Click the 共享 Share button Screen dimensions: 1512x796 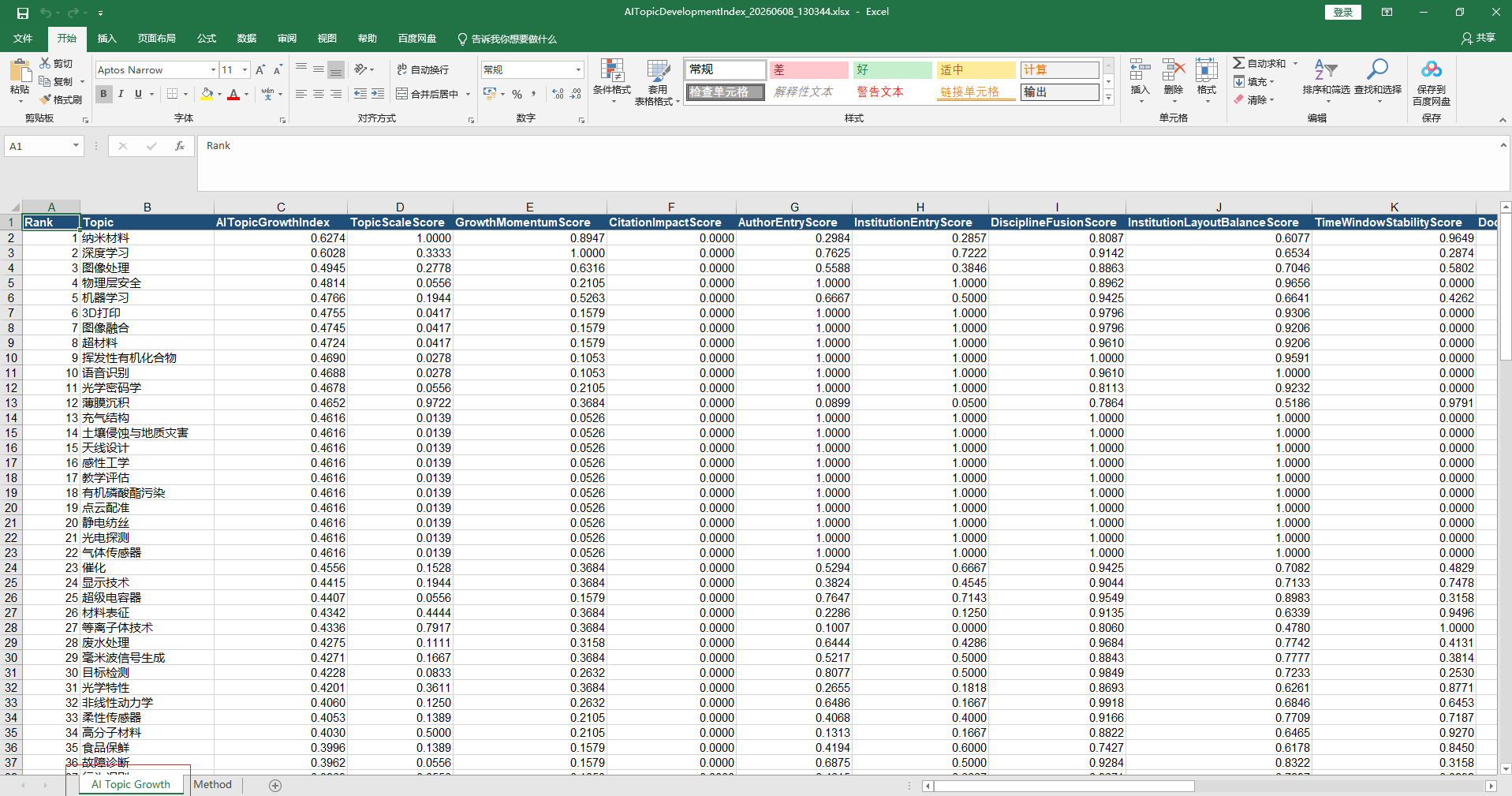click(x=1478, y=38)
